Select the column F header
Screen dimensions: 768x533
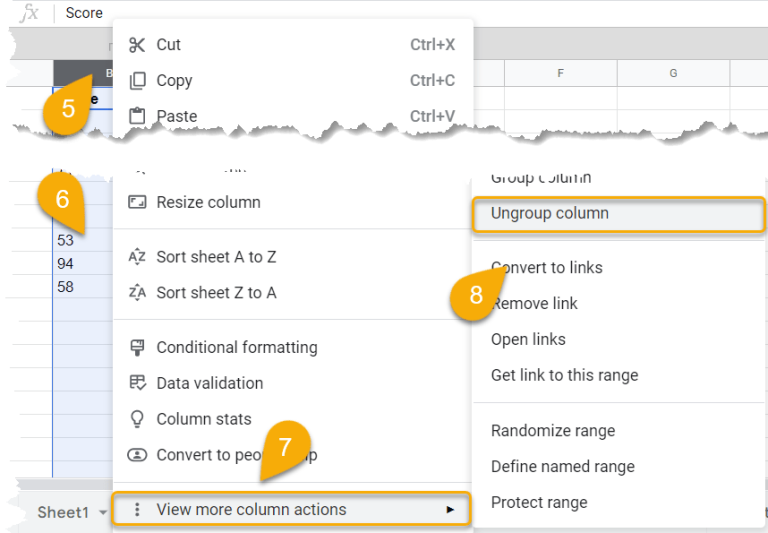tap(561, 73)
